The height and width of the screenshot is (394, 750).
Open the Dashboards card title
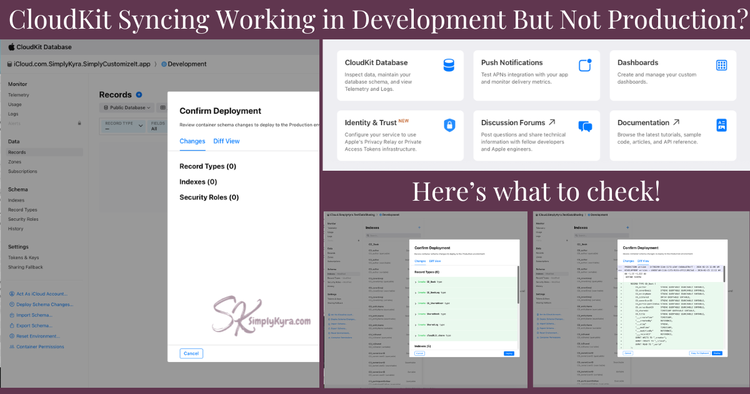pyautogui.click(x=638, y=63)
